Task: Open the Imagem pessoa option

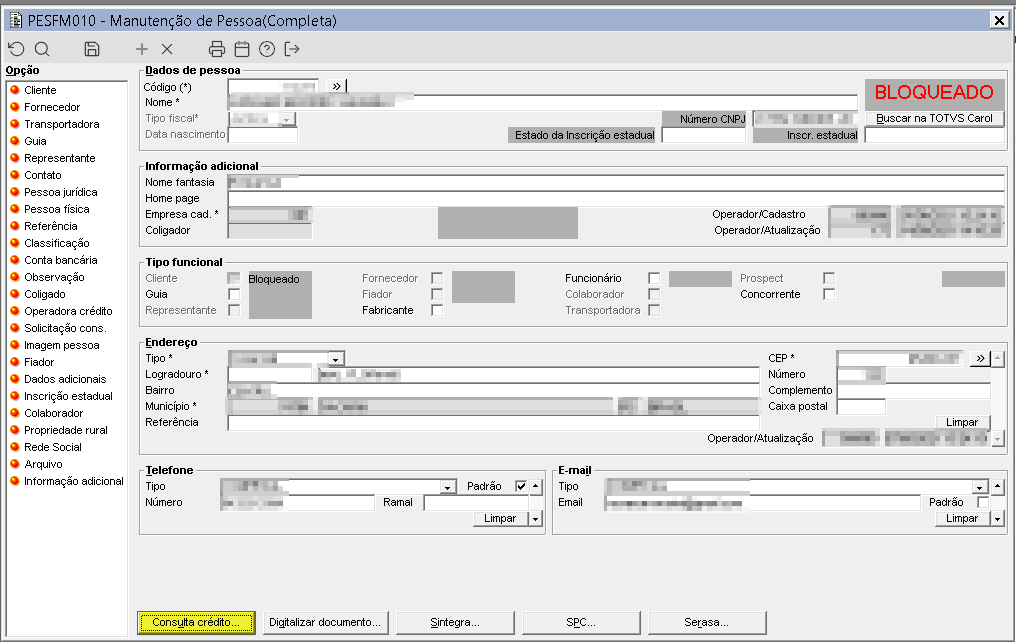Action: coord(62,345)
